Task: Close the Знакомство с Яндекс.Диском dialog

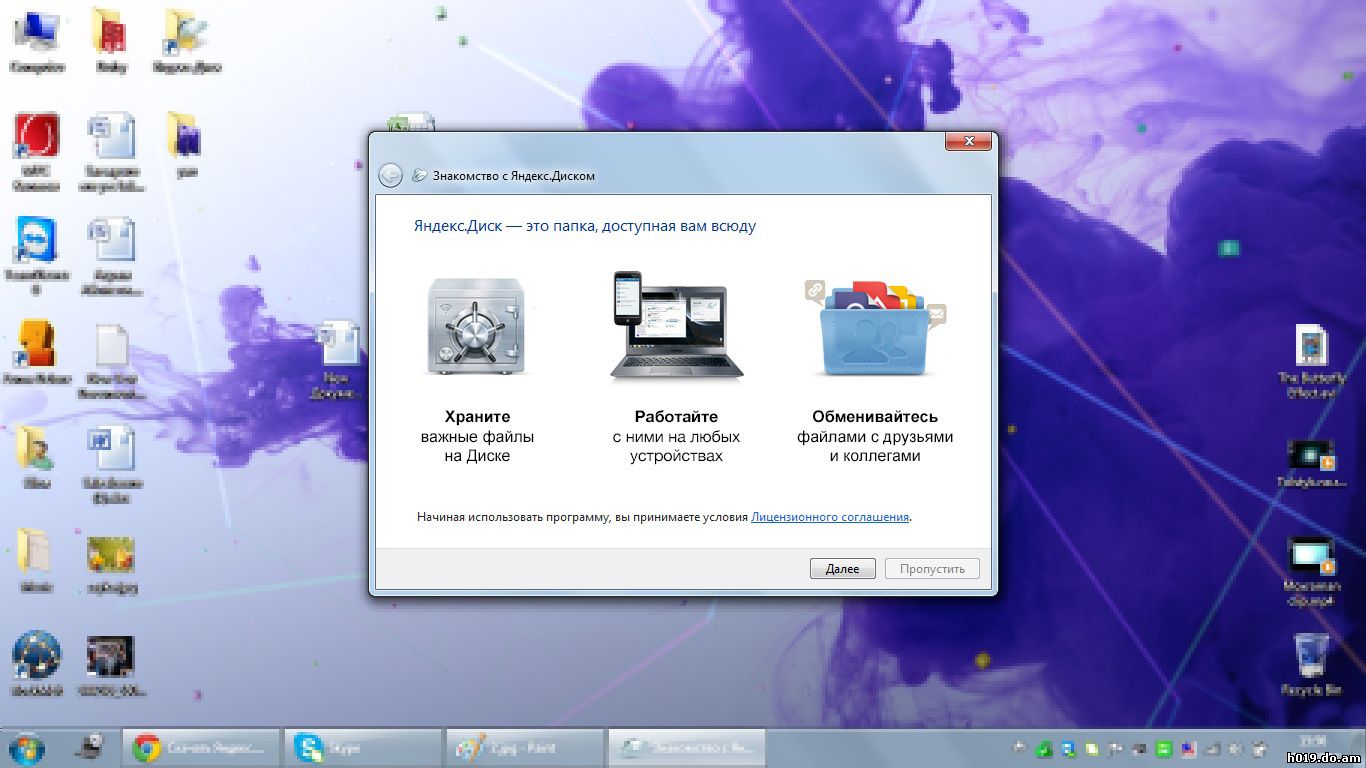Action: coord(968,142)
